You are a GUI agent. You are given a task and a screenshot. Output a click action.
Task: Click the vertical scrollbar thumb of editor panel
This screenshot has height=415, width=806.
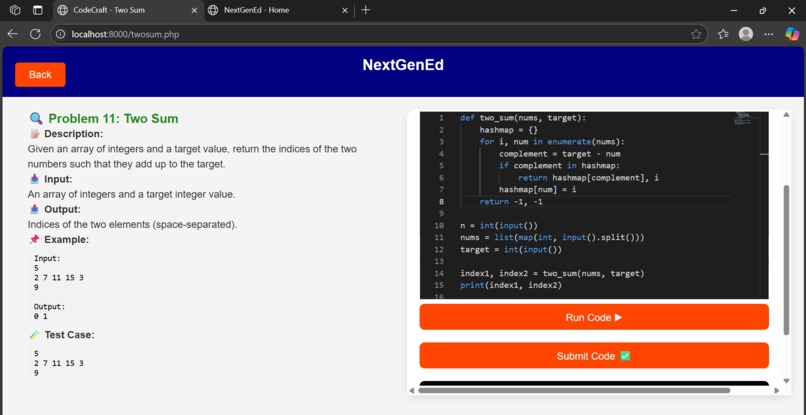click(x=786, y=260)
